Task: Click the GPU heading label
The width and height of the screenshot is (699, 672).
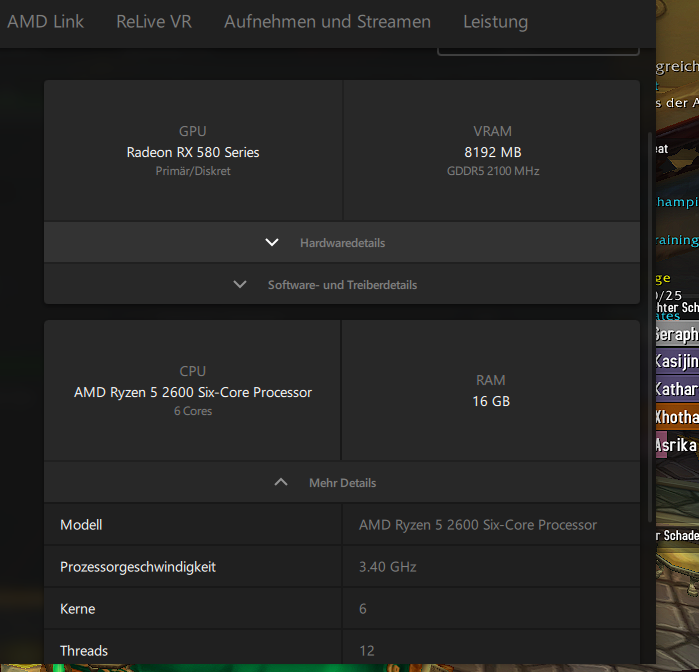Action: tap(193, 131)
